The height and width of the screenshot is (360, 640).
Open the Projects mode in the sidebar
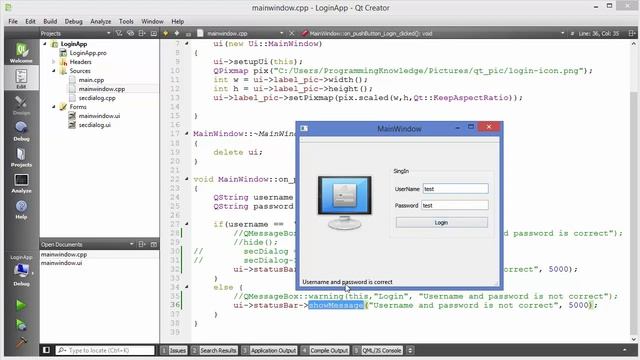coord(21,157)
